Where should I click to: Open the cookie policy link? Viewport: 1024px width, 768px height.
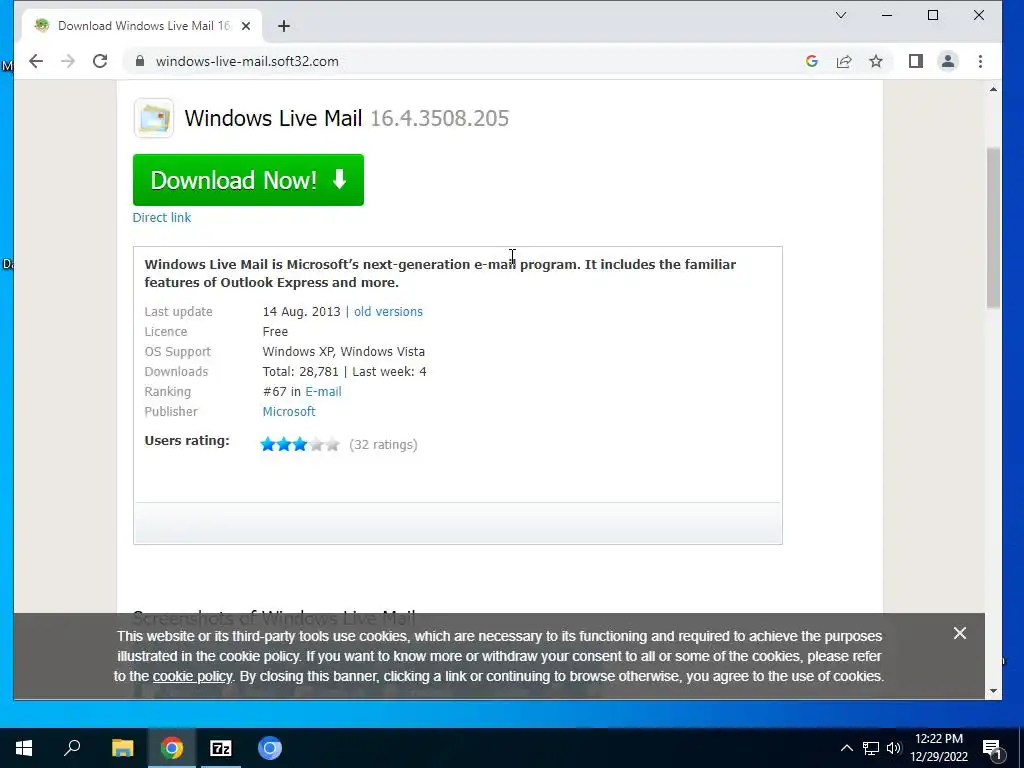pyautogui.click(x=192, y=677)
